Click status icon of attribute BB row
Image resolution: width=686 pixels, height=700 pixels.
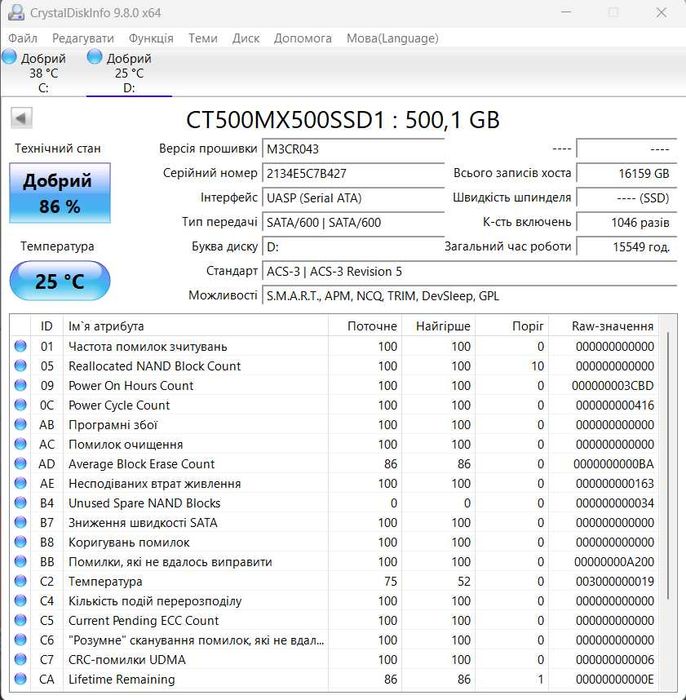point(21,561)
